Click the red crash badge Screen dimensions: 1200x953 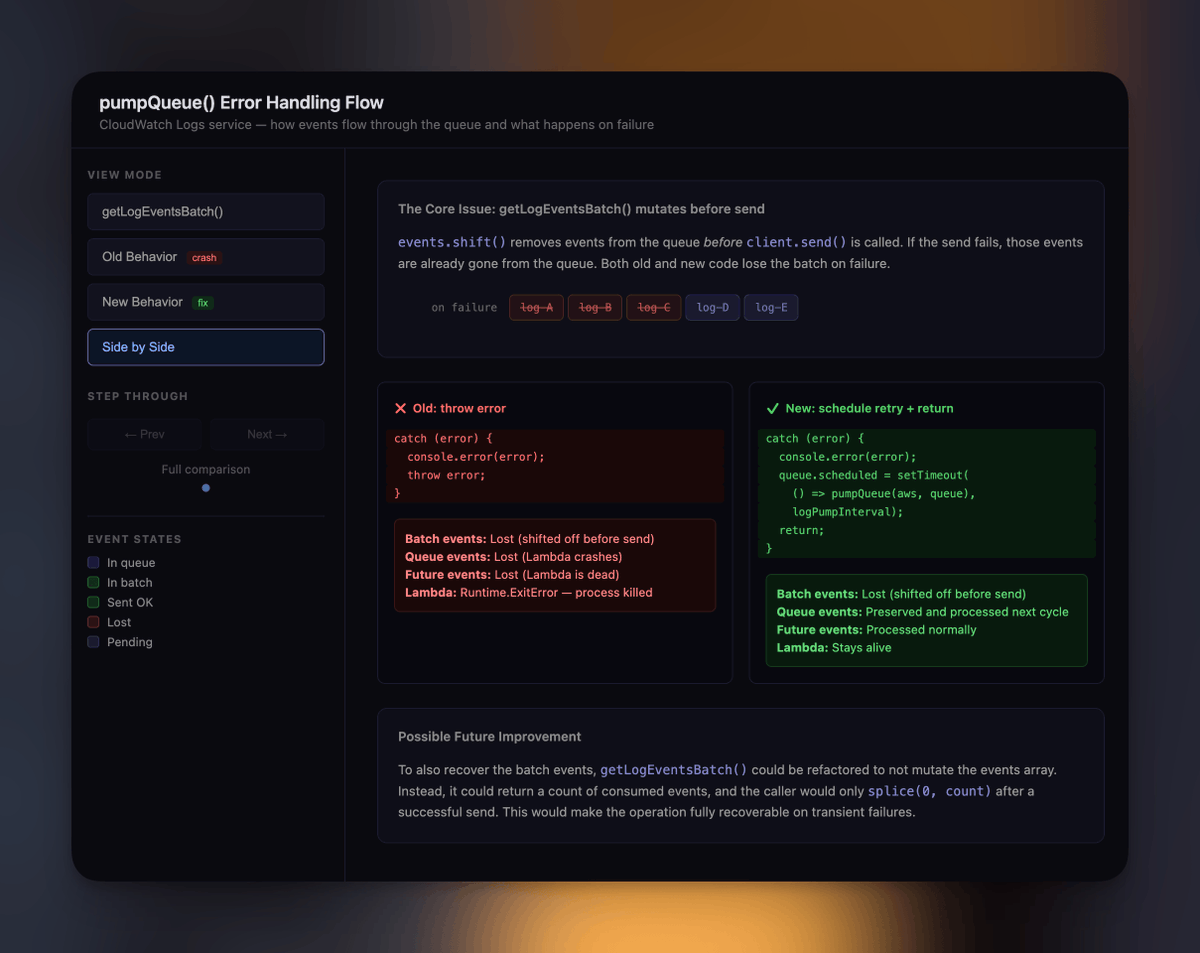pyautogui.click(x=204, y=258)
